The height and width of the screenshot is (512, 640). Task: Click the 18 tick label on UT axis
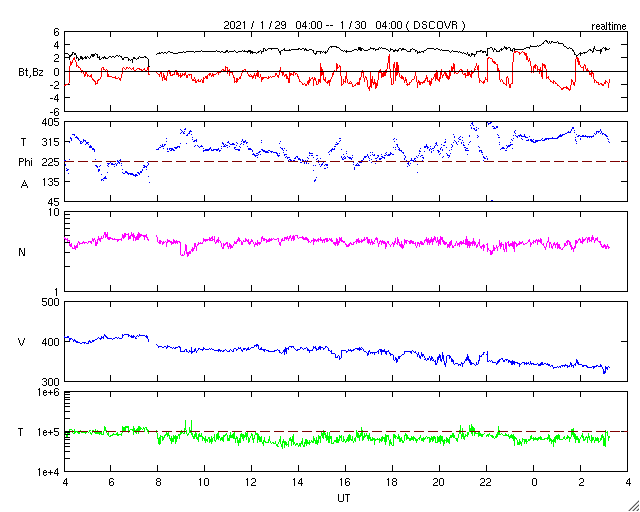click(x=392, y=482)
